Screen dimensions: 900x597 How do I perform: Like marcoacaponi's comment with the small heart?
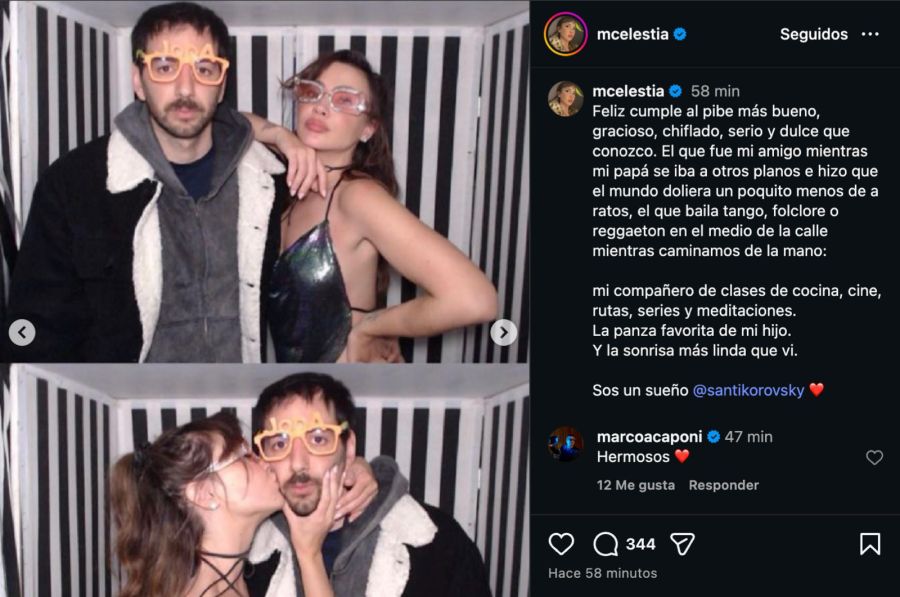coord(874,457)
